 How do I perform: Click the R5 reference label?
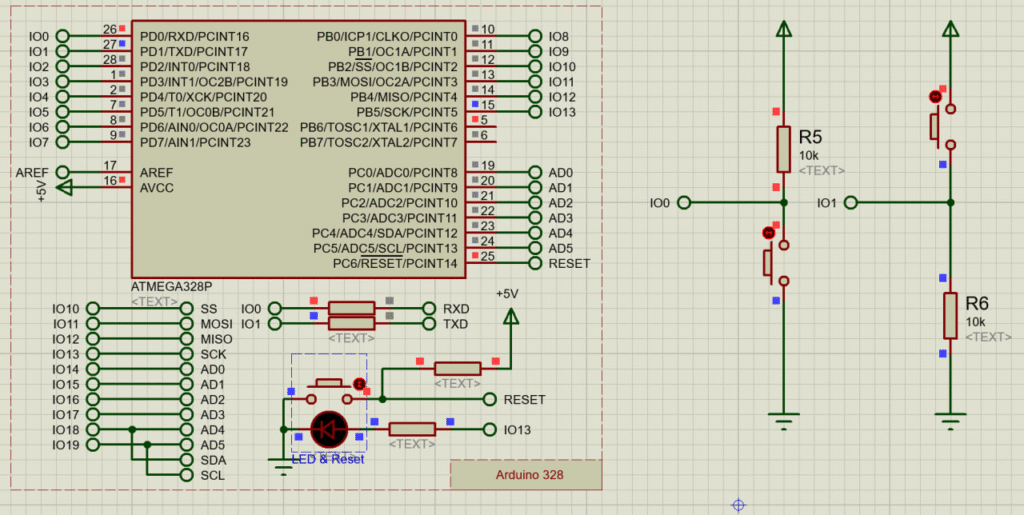tap(810, 138)
